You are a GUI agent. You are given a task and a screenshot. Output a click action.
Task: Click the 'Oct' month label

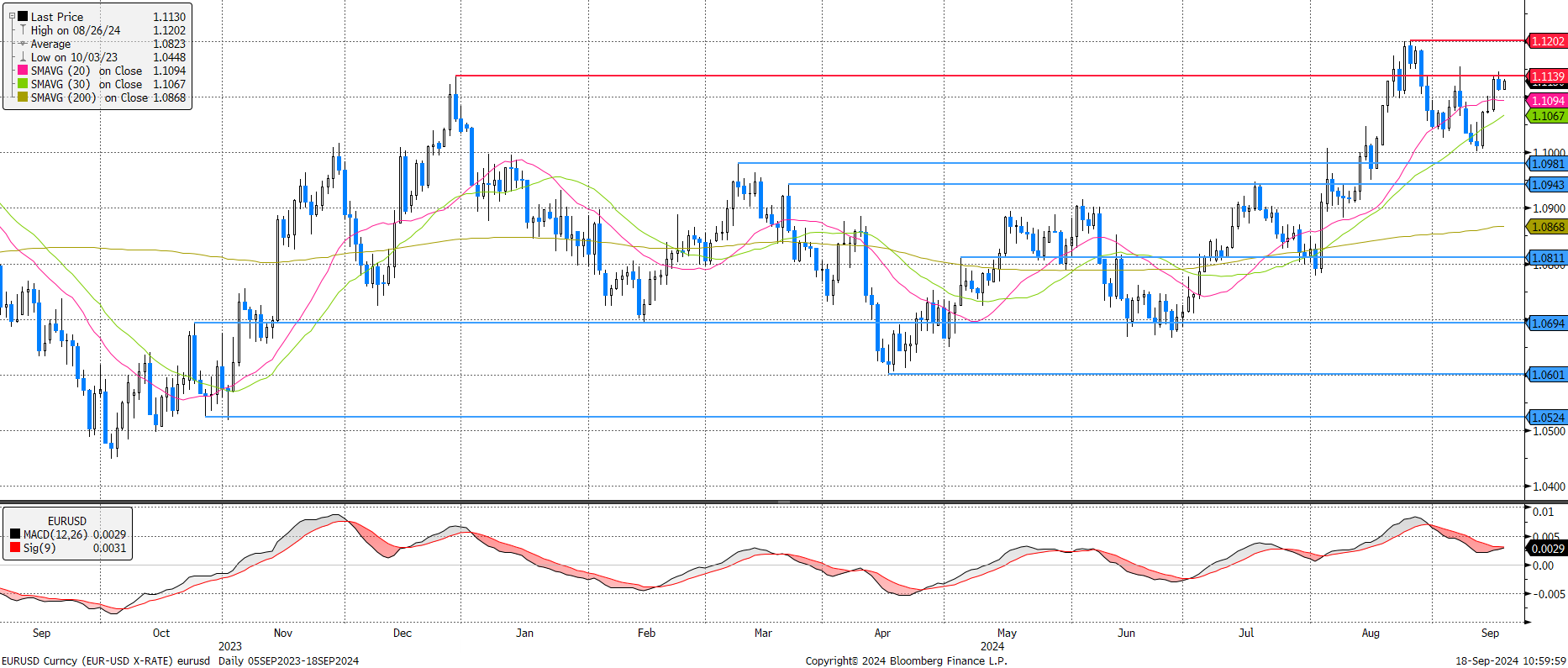pos(161,633)
